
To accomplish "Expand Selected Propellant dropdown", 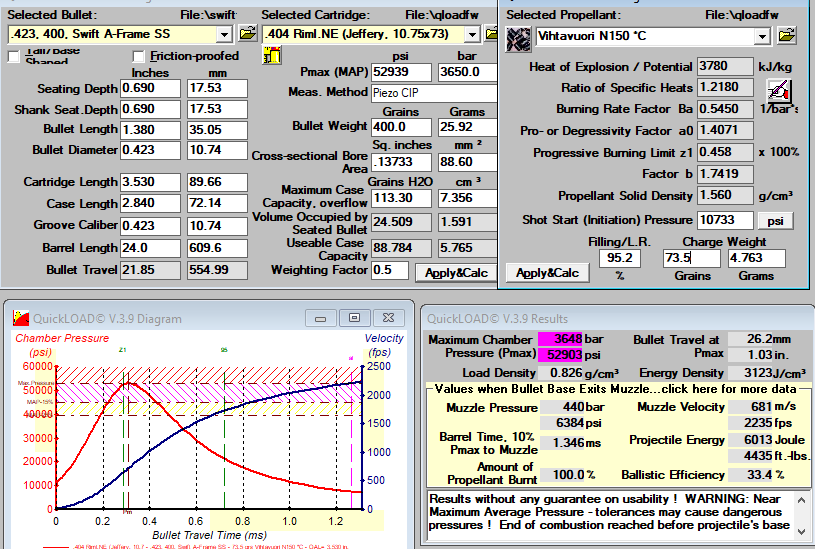I will tap(762, 36).
